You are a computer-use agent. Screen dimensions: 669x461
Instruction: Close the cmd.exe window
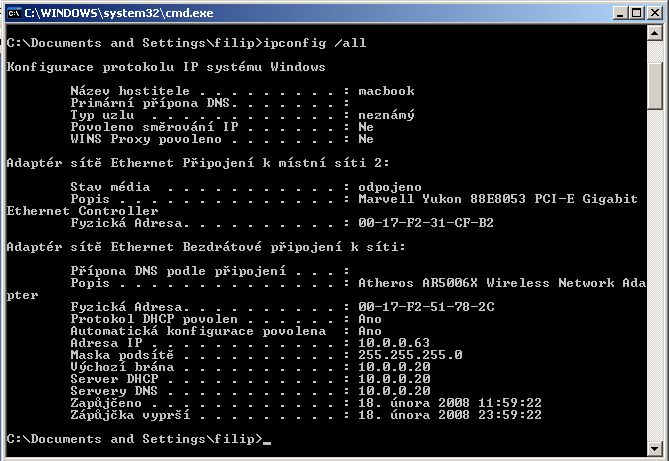tap(654, 13)
